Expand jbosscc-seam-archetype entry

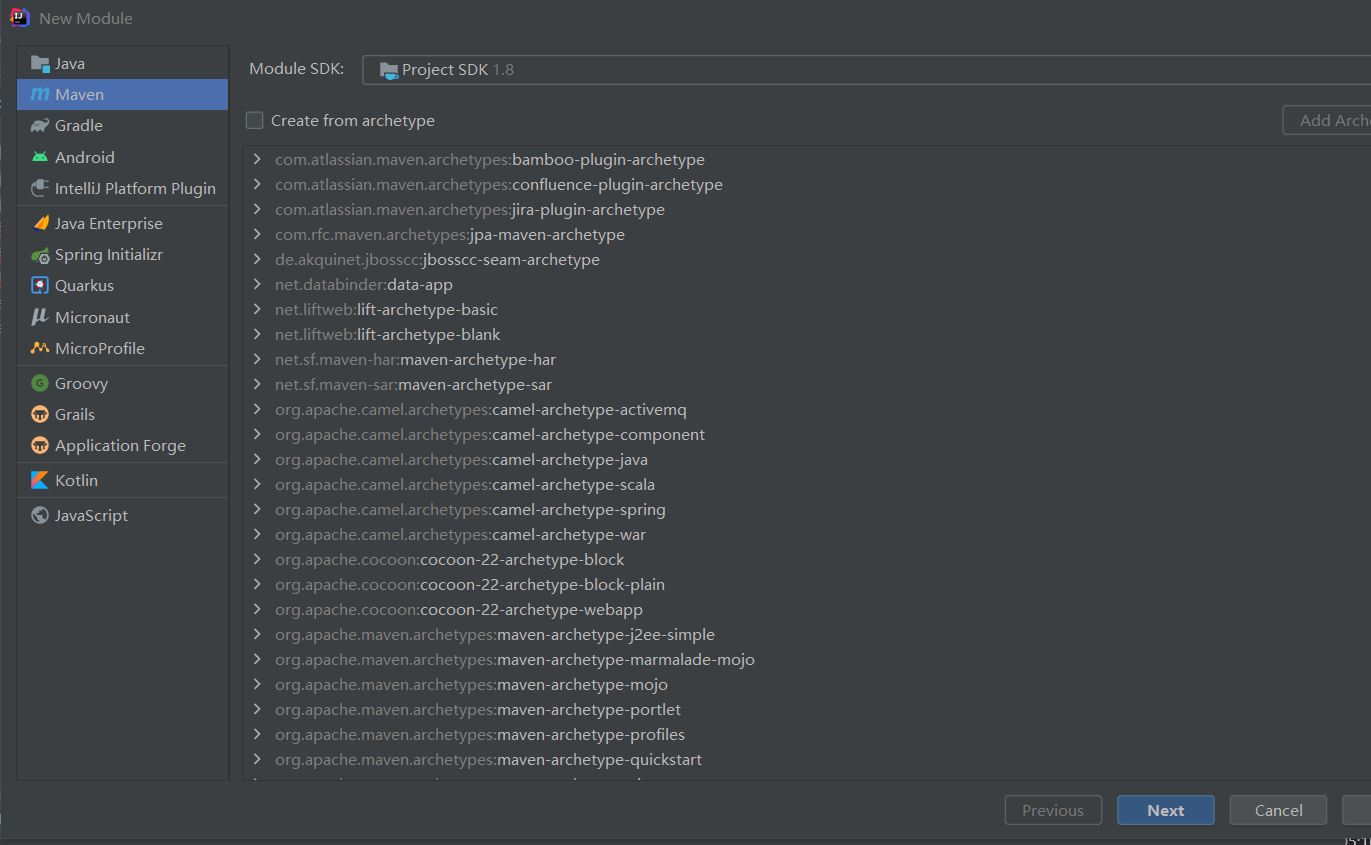click(x=258, y=259)
